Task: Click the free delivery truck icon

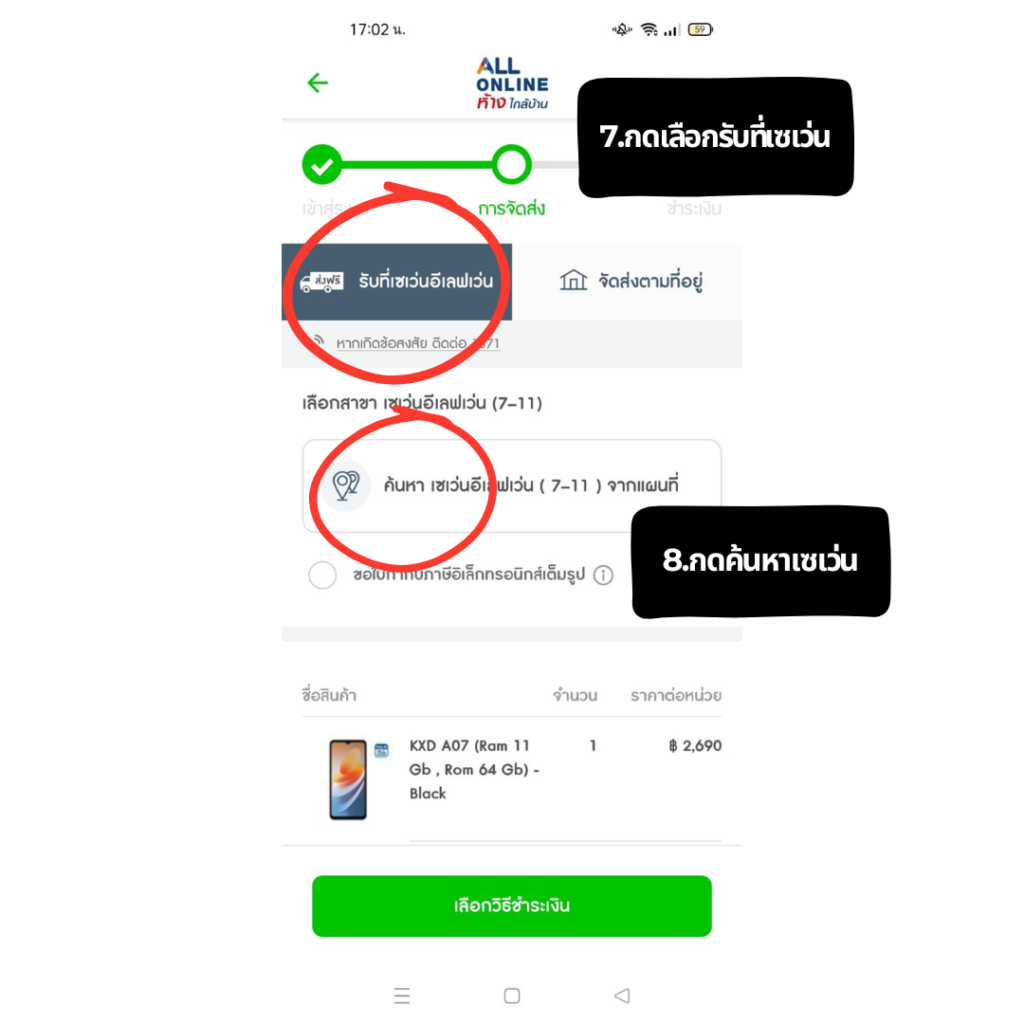Action: [321, 282]
